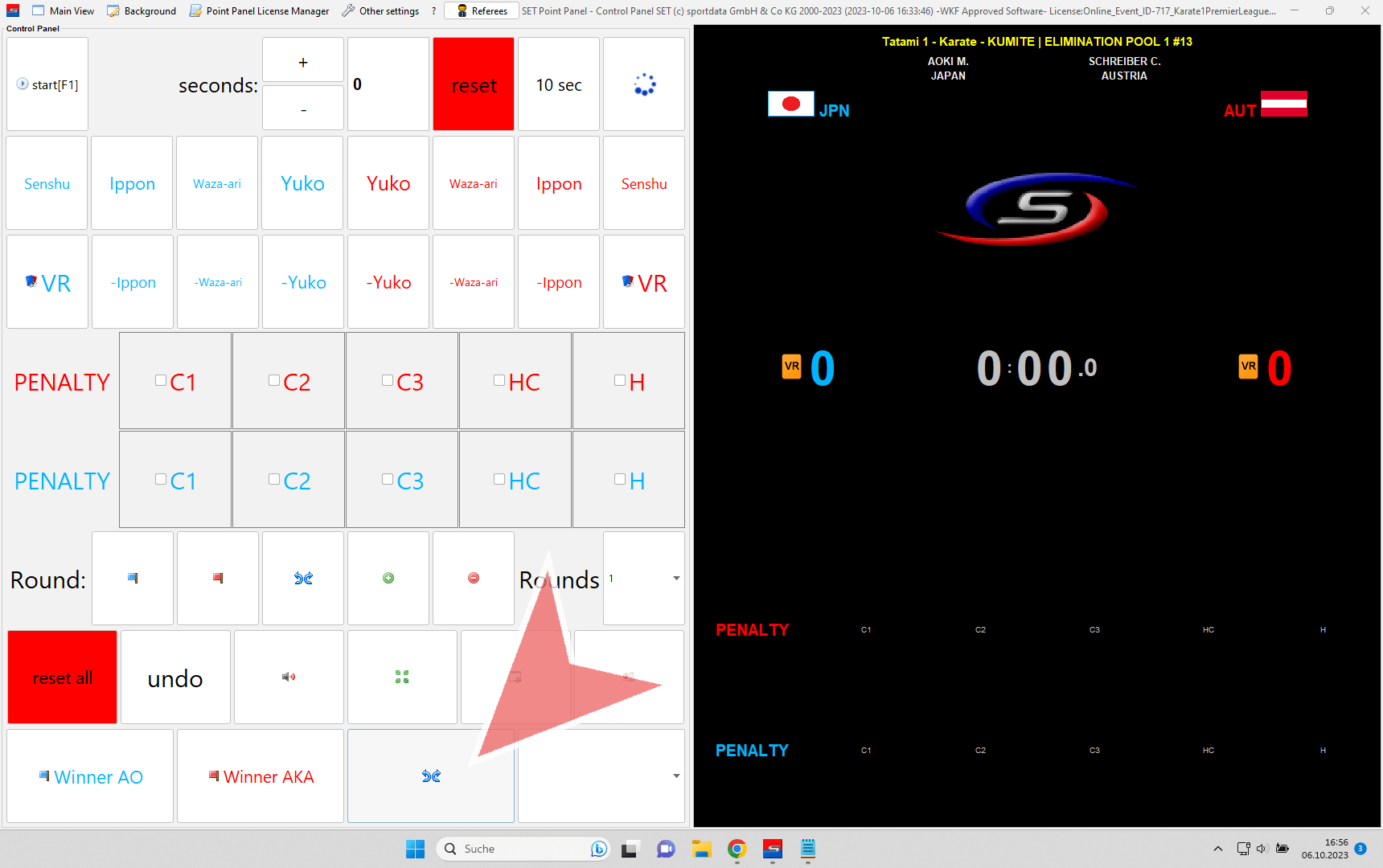Click the speaker sound icon button
The height and width of the screenshot is (868, 1383).
(x=289, y=678)
